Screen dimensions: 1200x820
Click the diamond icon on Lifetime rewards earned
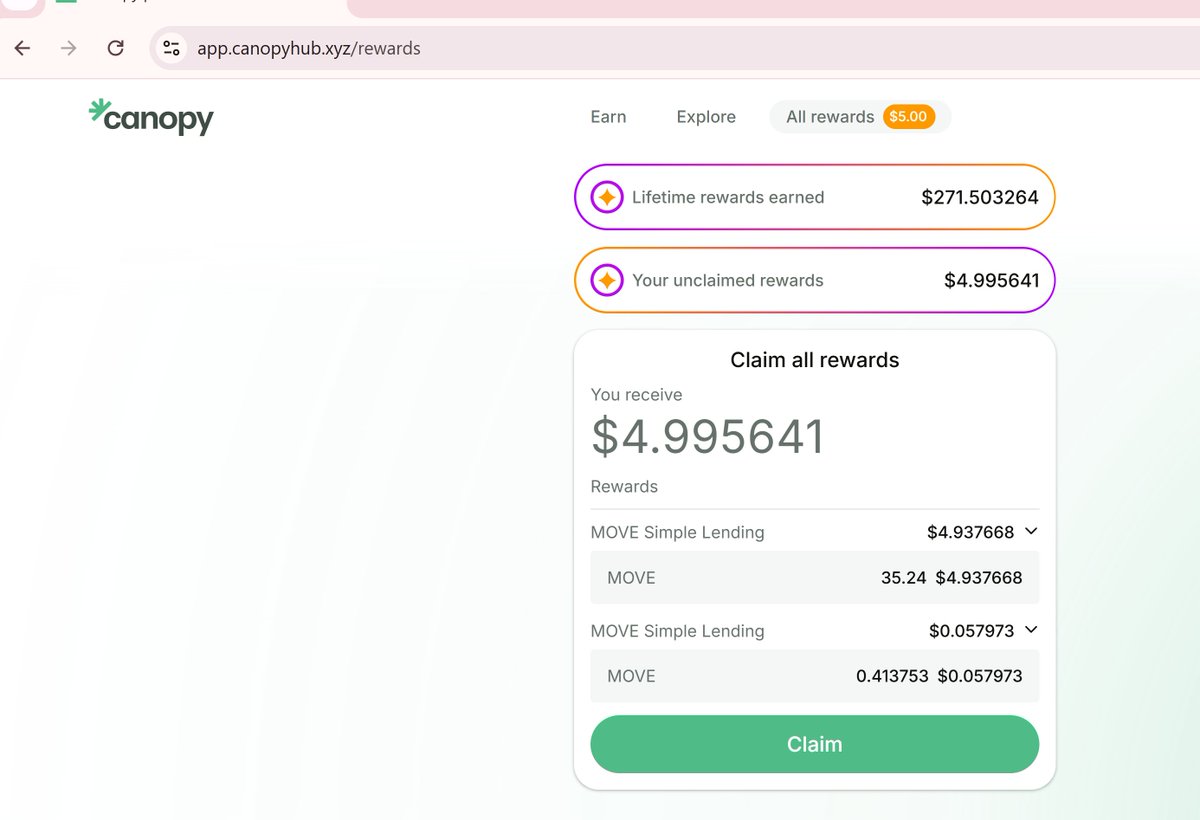tap(604, 197)
